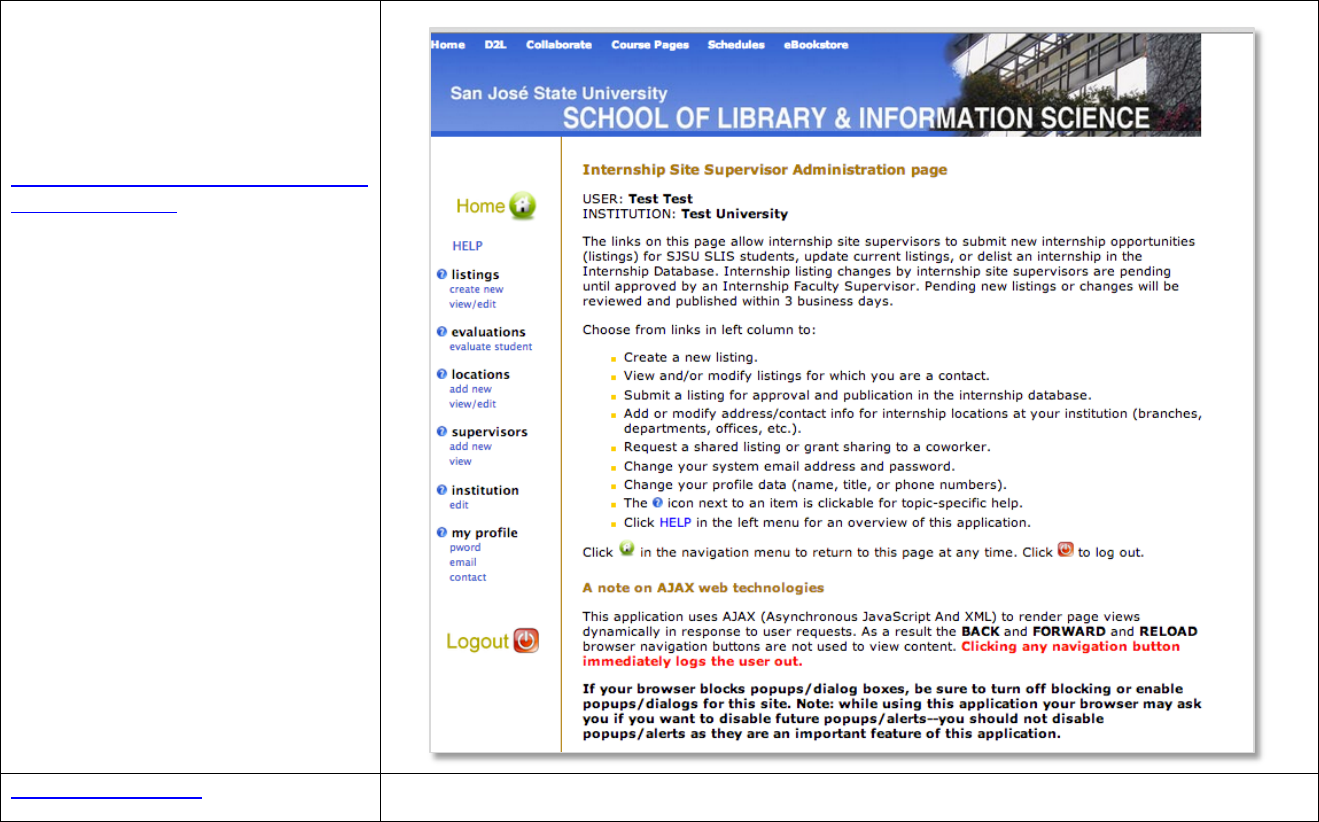Click the red Logout power icon in the sidebar
The width and height of the screenshot is (1319, 822).
(x=526, y=641)
